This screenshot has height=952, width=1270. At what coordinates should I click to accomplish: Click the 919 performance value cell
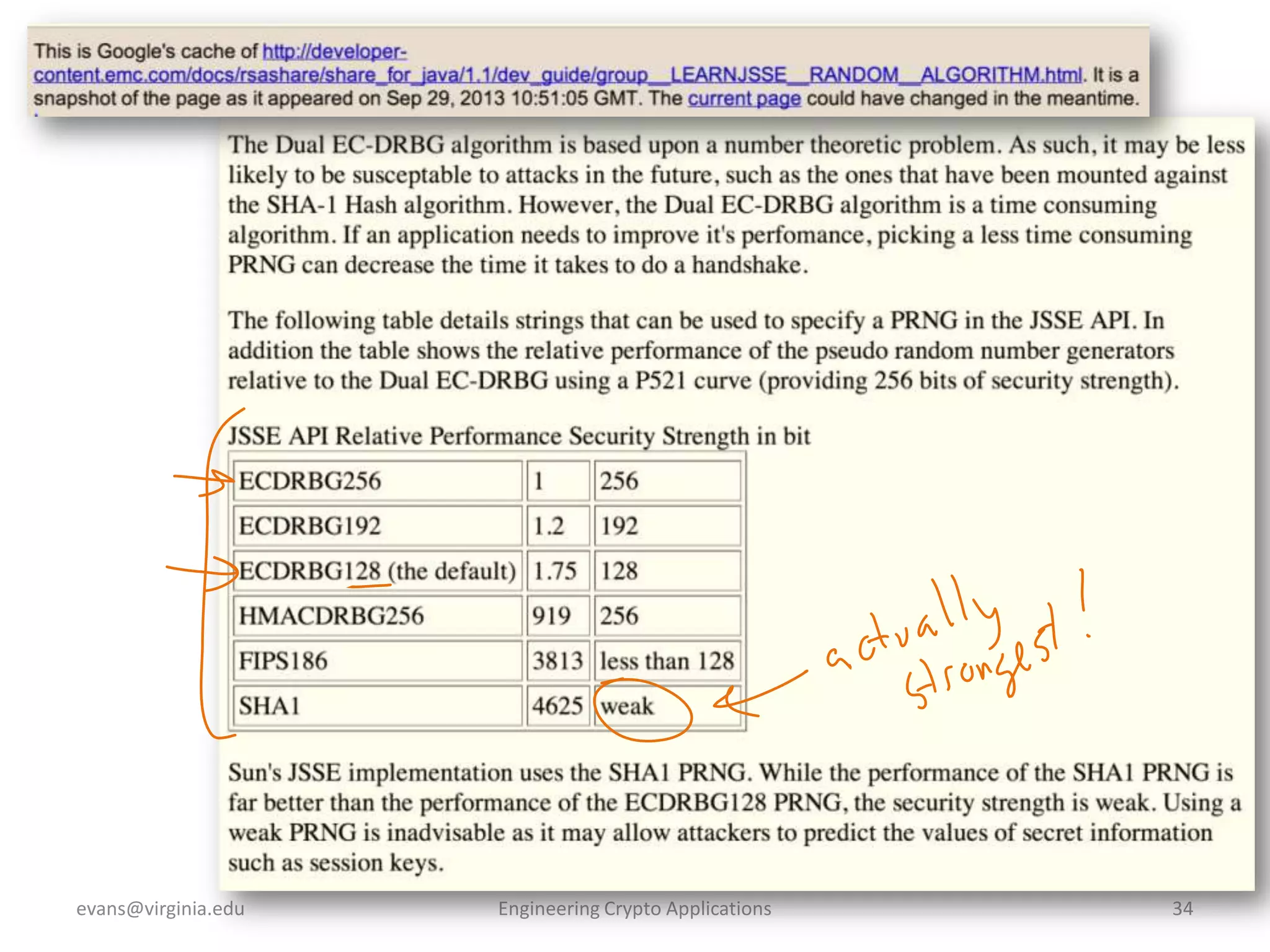pos(557,616)
